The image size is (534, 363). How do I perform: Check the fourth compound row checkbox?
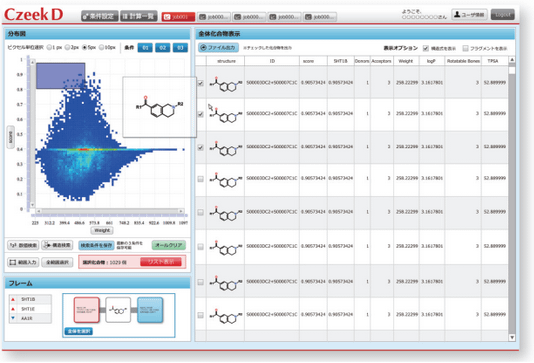tap(201, 179)
